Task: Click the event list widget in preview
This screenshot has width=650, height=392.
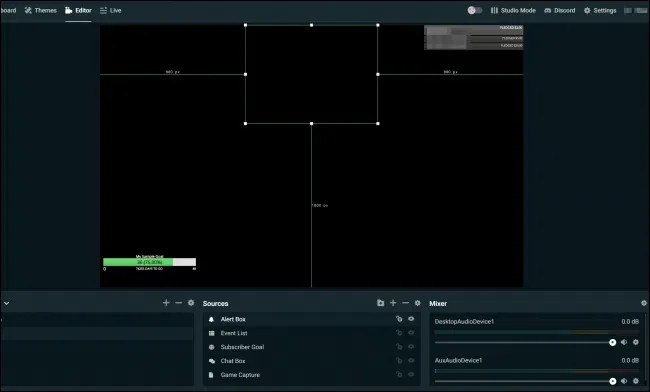Action: point(473,37)
